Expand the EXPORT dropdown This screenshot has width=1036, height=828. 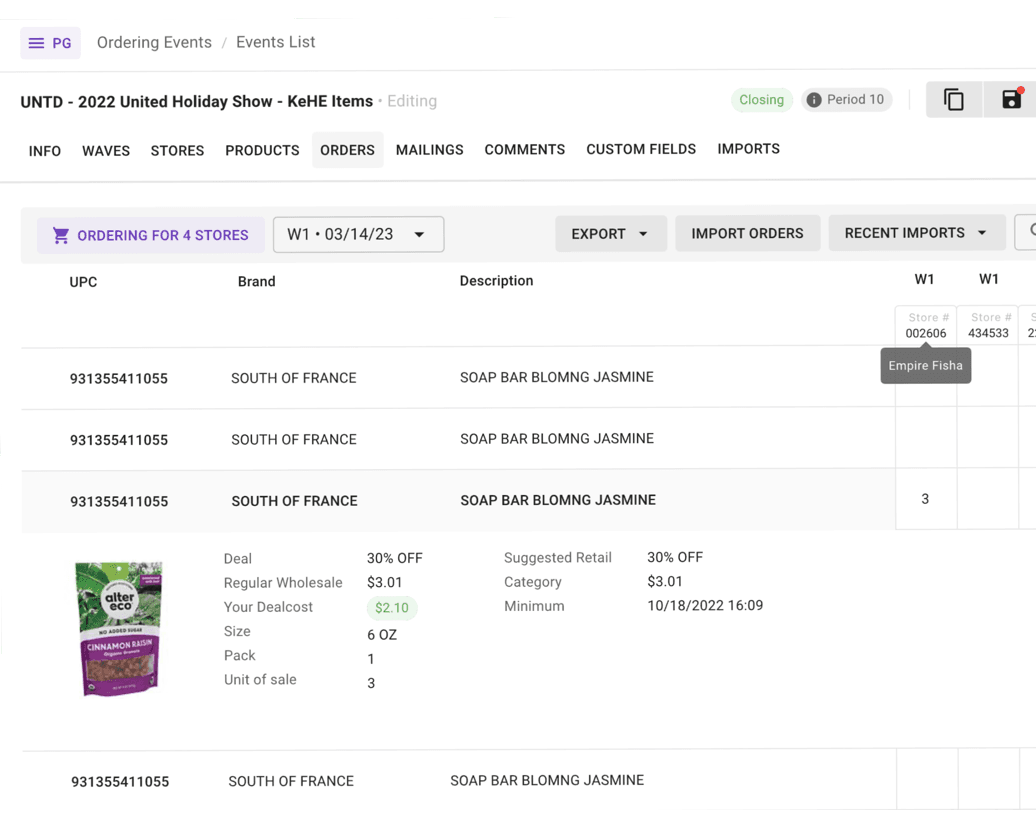pos(610,234)
